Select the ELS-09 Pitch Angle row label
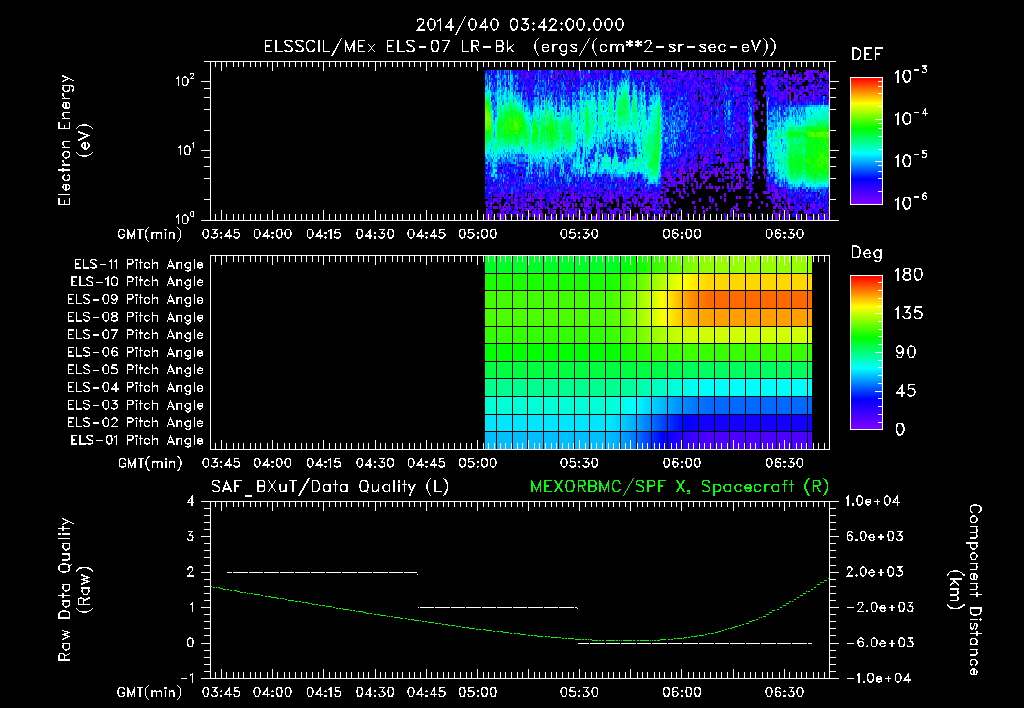1024x708 pixels. pos(136,300)
